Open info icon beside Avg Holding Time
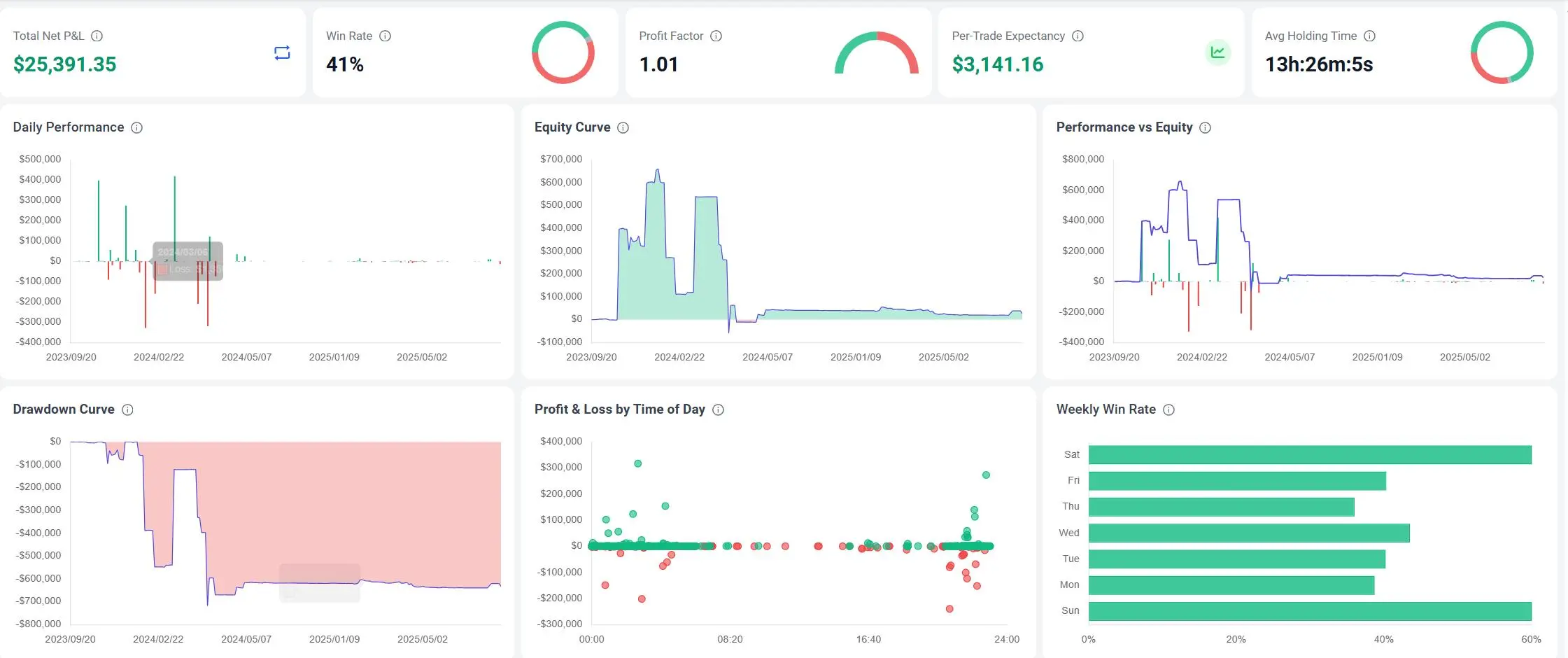This screenshot has height=658, width=1568. tap(1369, 36)
